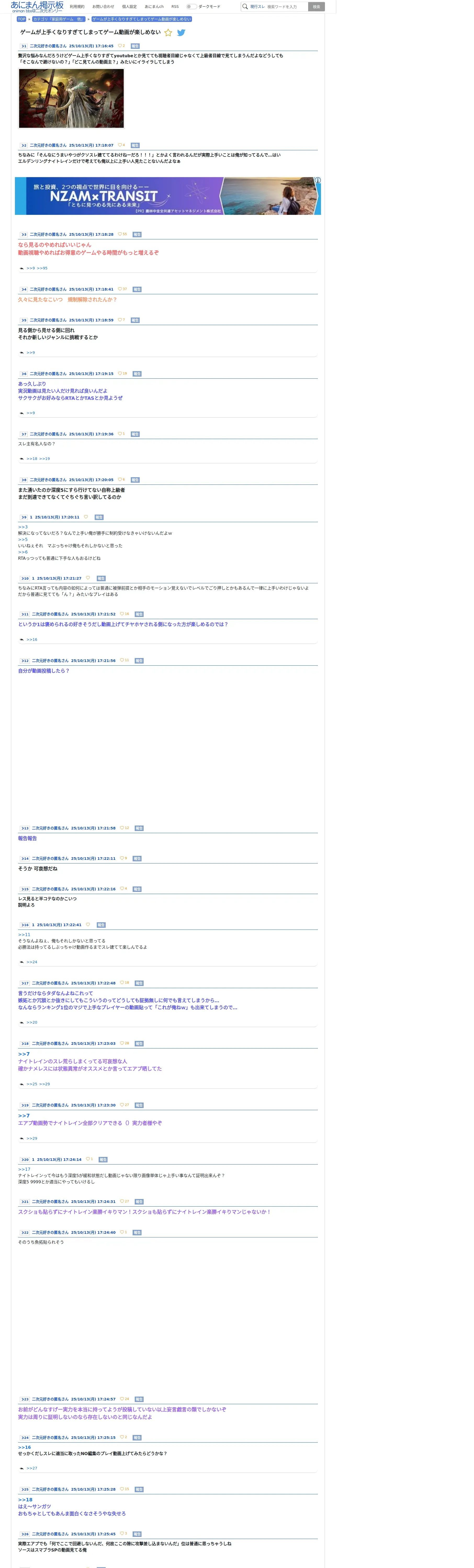Click reply-arrow icon under post 3

click(x=22, y=268)
